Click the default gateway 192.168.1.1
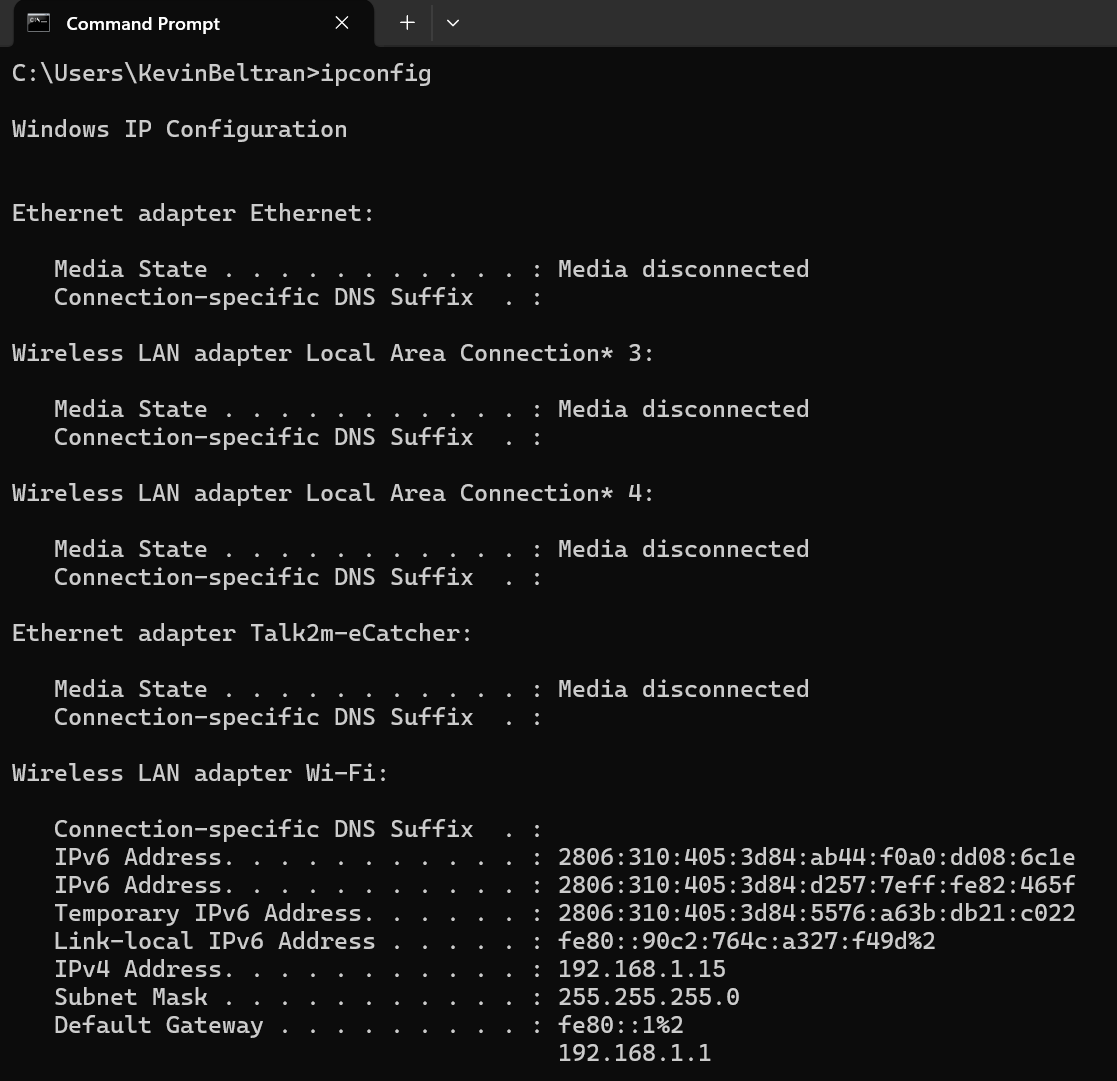Image resolution: width=1117 pixels, height=1081 pixels. point(634,1053)
